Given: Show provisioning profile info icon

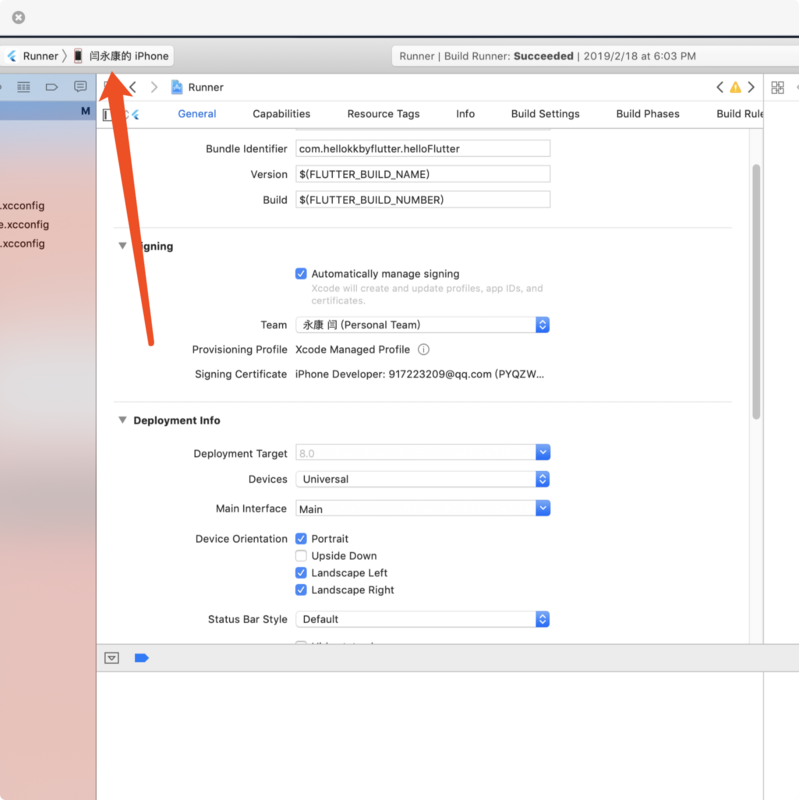Looking at the screenshot, I should pyautogui.click(x=423, y=349).
